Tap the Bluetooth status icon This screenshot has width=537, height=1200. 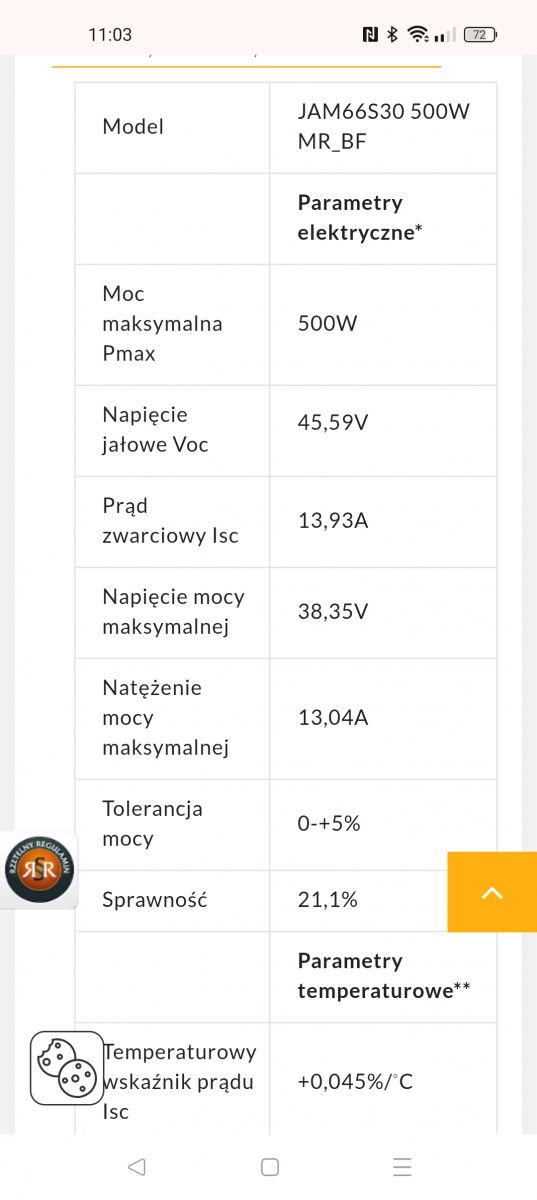[x=393, y=34]
